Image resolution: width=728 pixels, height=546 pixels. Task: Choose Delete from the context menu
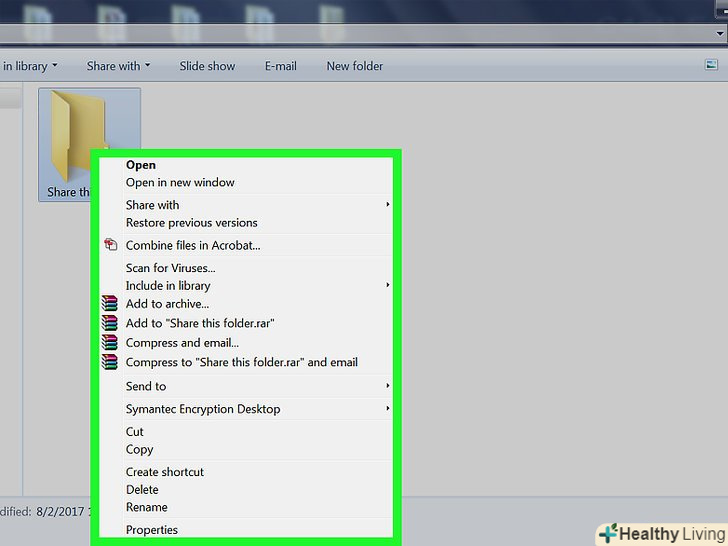246,489
